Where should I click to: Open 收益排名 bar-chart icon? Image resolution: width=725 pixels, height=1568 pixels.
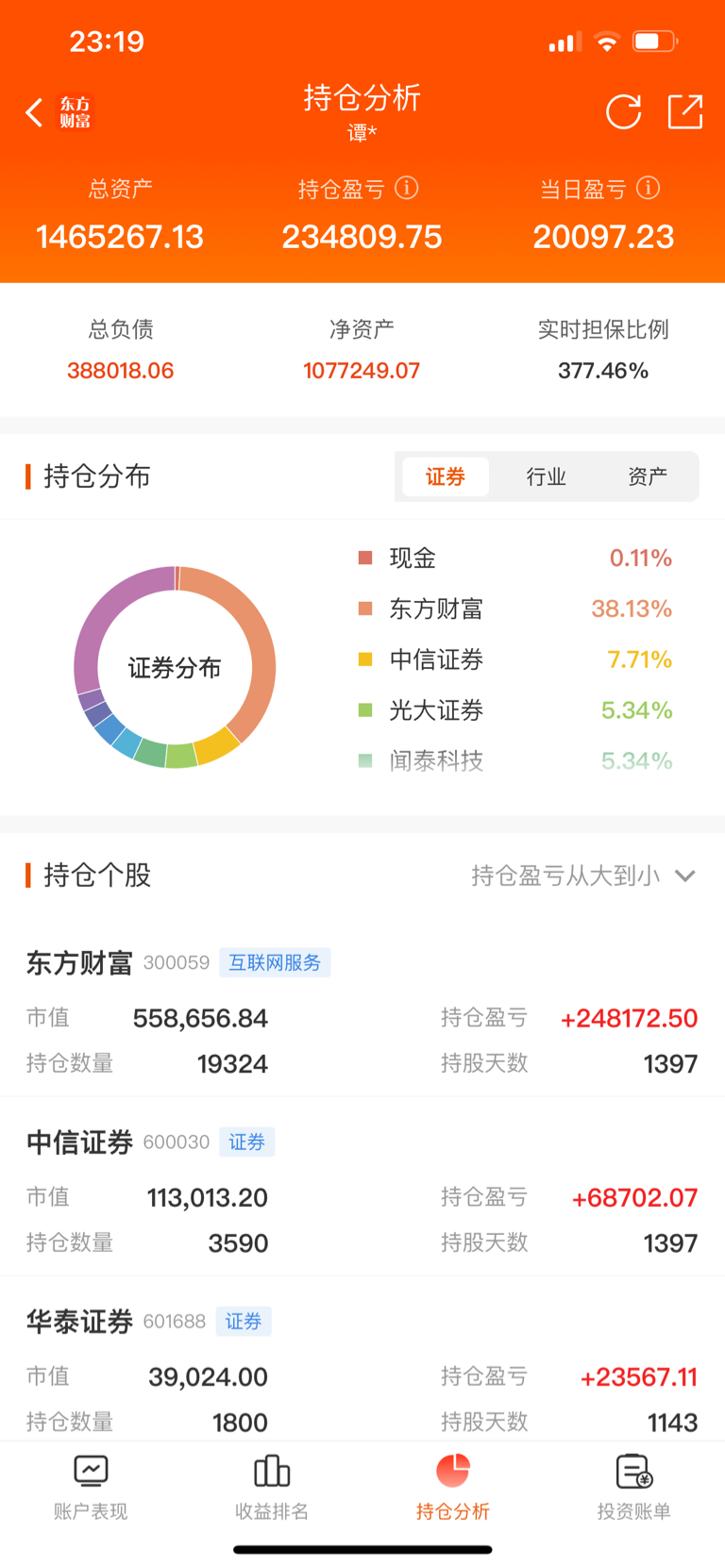pos(272,1471)
